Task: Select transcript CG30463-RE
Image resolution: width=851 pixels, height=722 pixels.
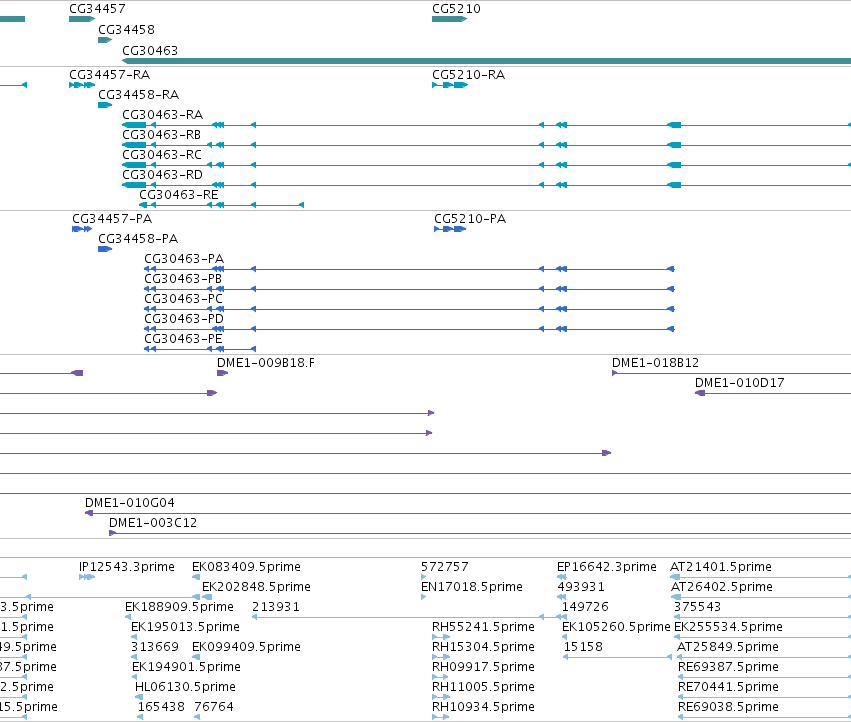Action: click(x=179, y=195)
